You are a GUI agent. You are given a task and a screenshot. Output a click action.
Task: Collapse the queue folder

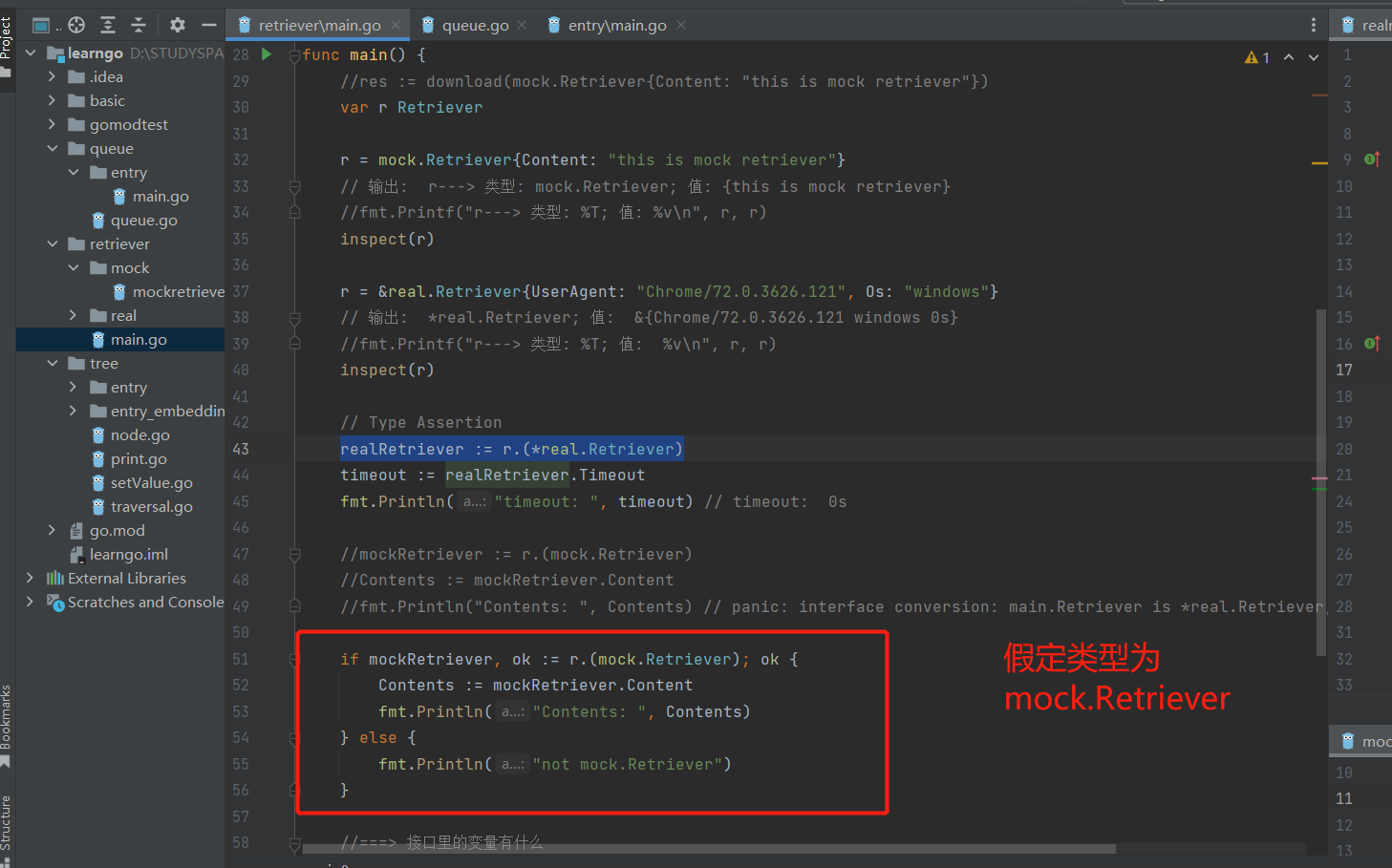tap(52, 148)
